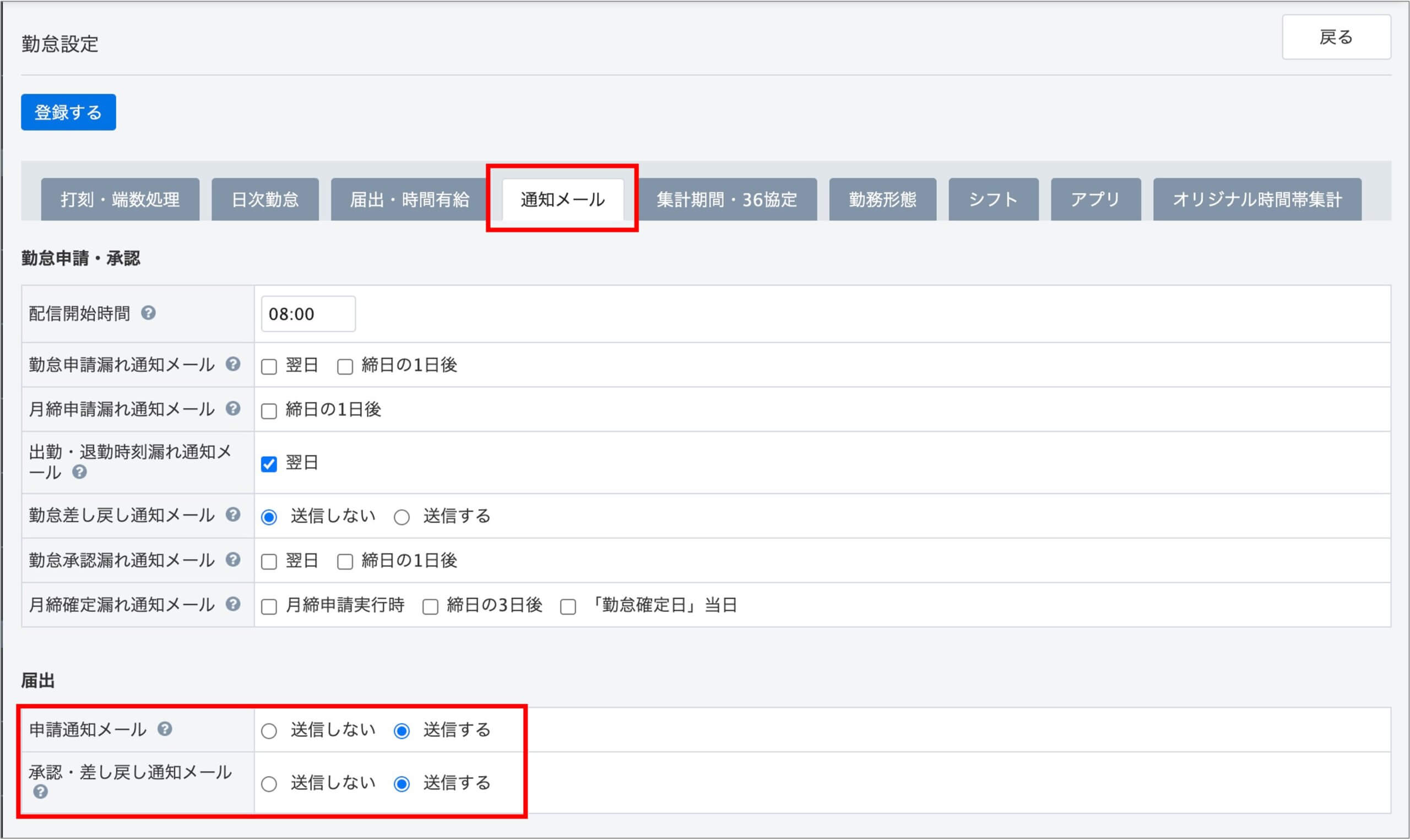1410x840 pixels.
Task: Click help icon for 出勤・退勤時刻漏れ通知メール
Action: (x=80, y=472)
